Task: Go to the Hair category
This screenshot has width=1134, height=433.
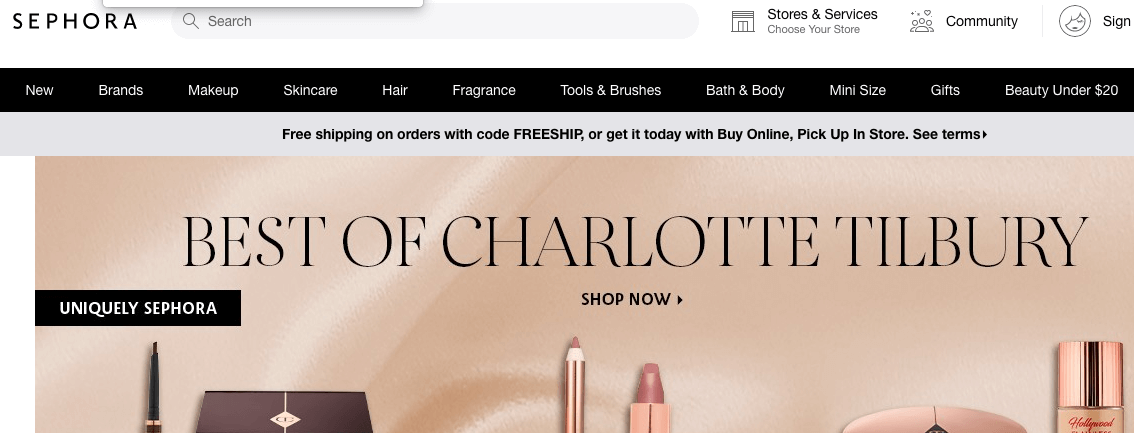Action: (x=395, y=90)
